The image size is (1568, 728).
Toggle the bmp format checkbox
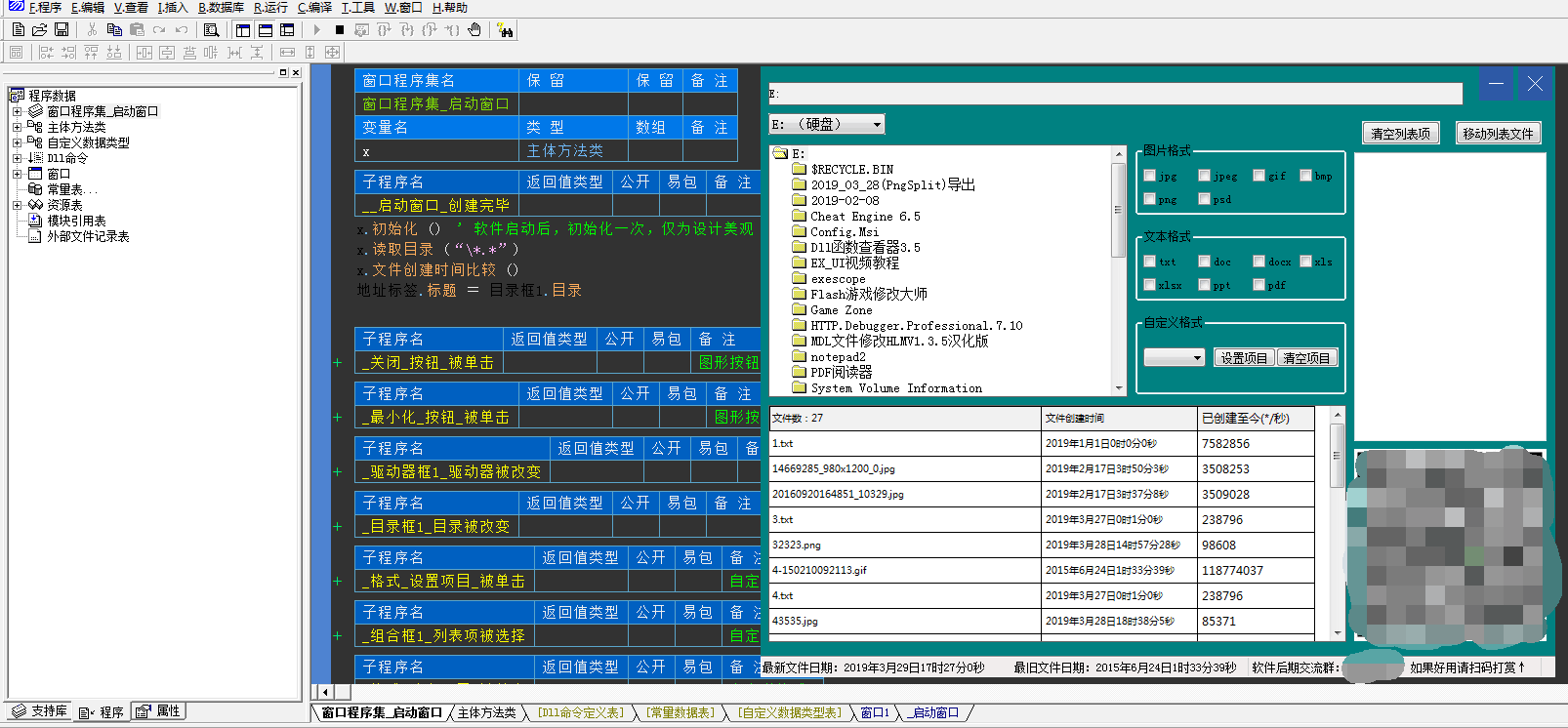tap(1306, 176)
